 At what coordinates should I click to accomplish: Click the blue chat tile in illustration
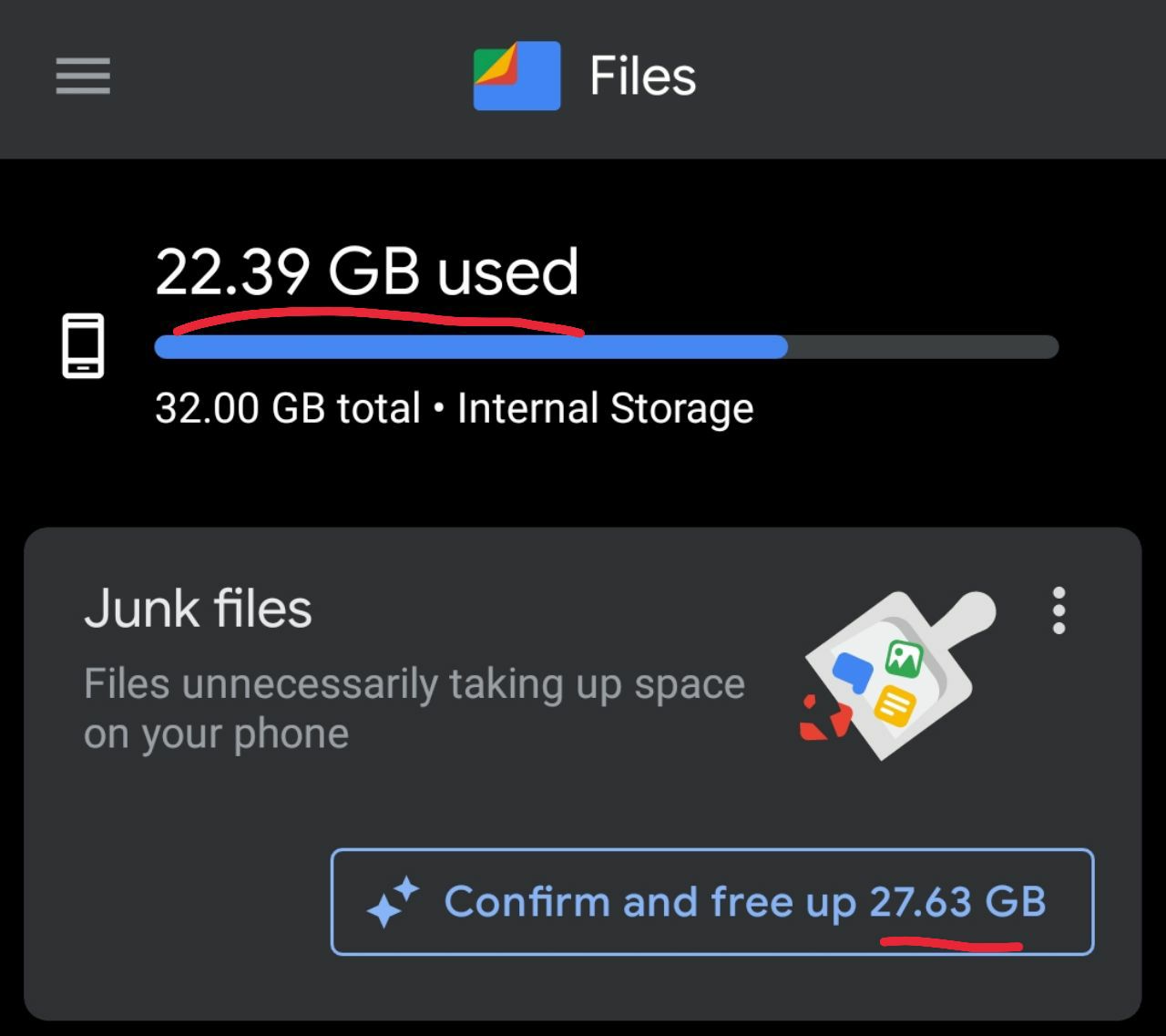click(x=853, y=672)
